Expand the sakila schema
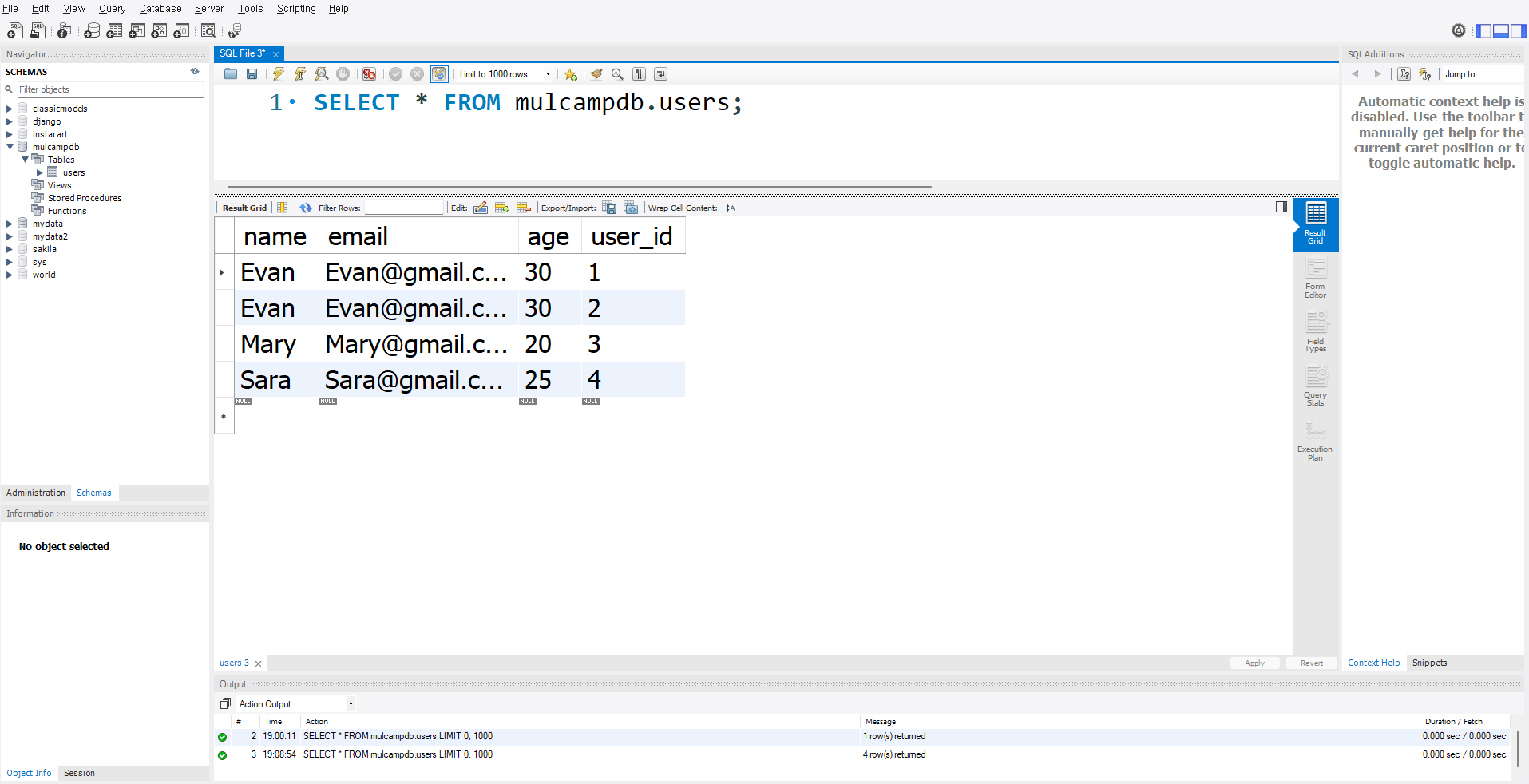Viewport: 1529px width, 784px height. 8,249
